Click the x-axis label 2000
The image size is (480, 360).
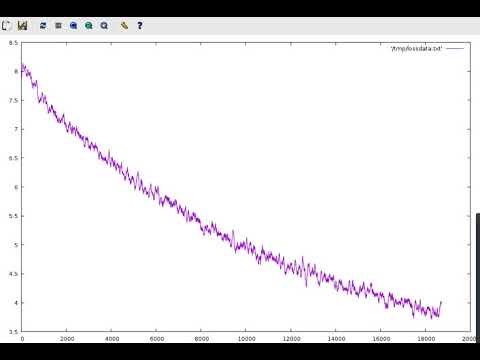pos(67,339)
